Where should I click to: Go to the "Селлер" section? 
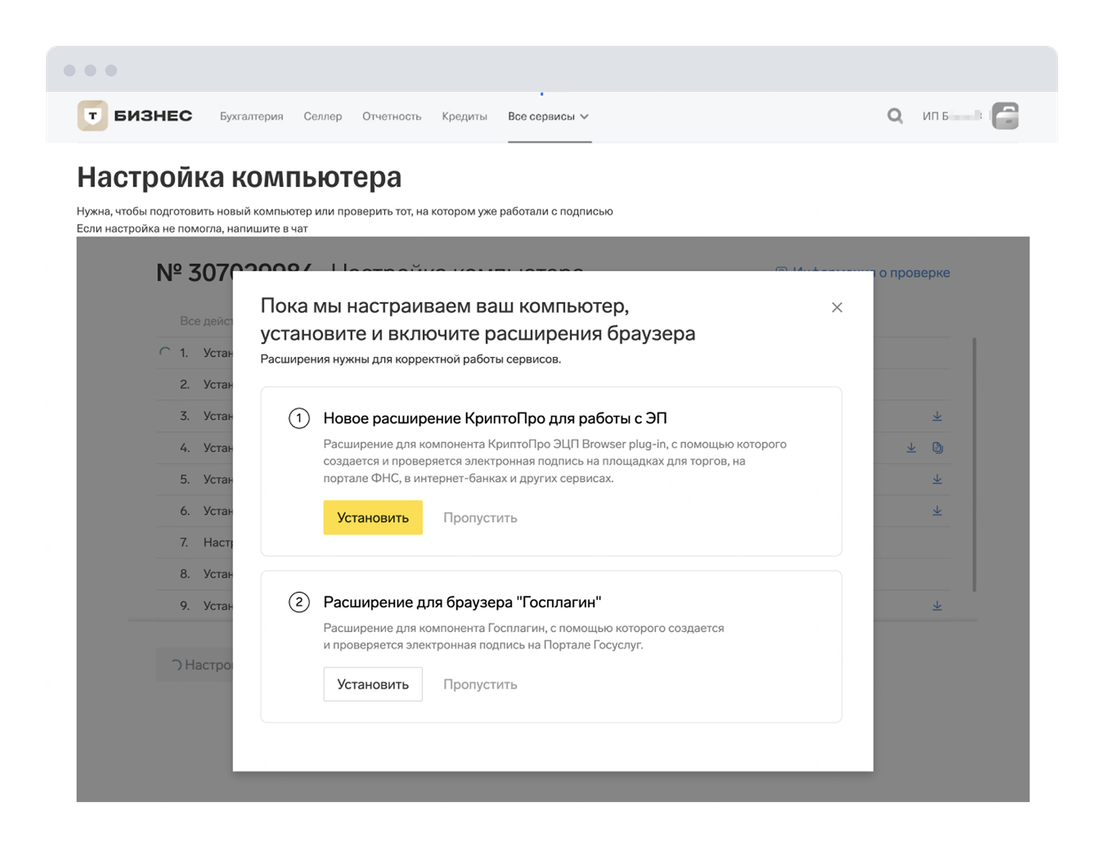click(x=322, y=116)
